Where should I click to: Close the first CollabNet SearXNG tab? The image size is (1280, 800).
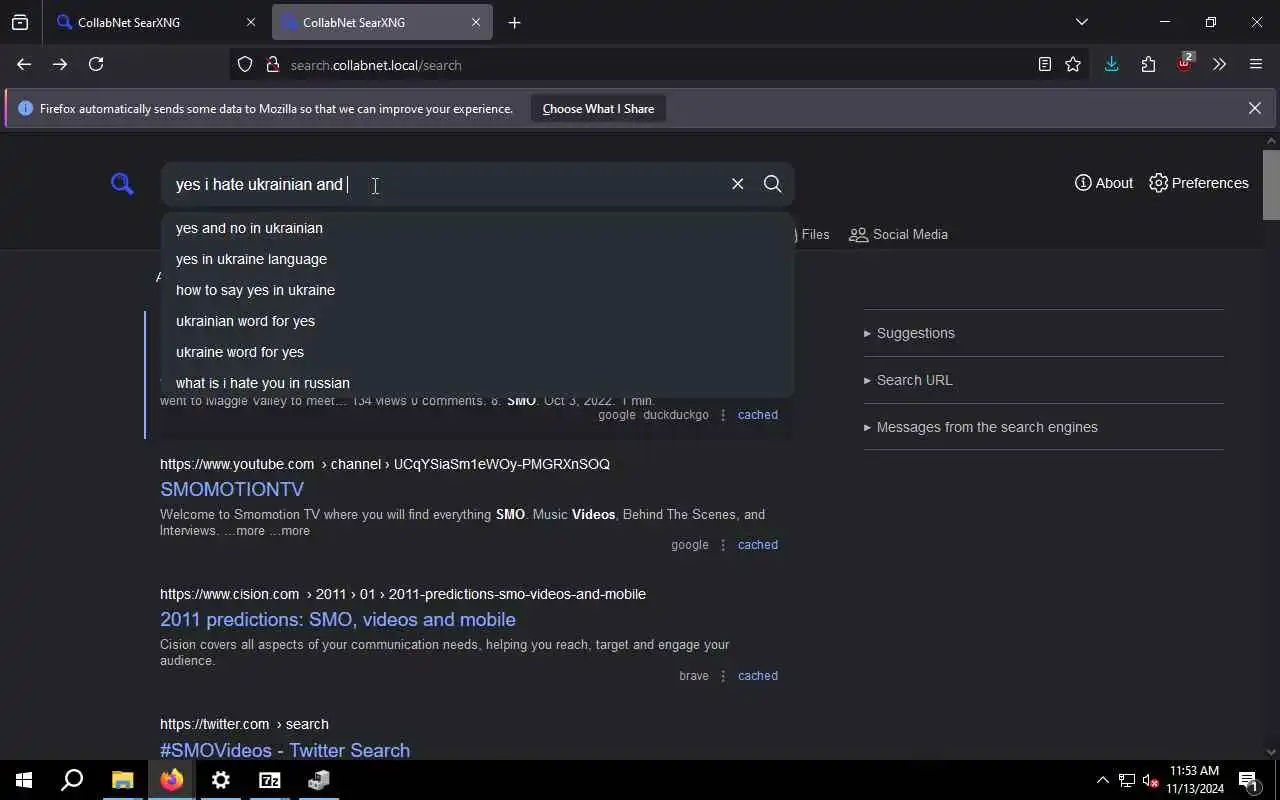[x=250, y=22]
